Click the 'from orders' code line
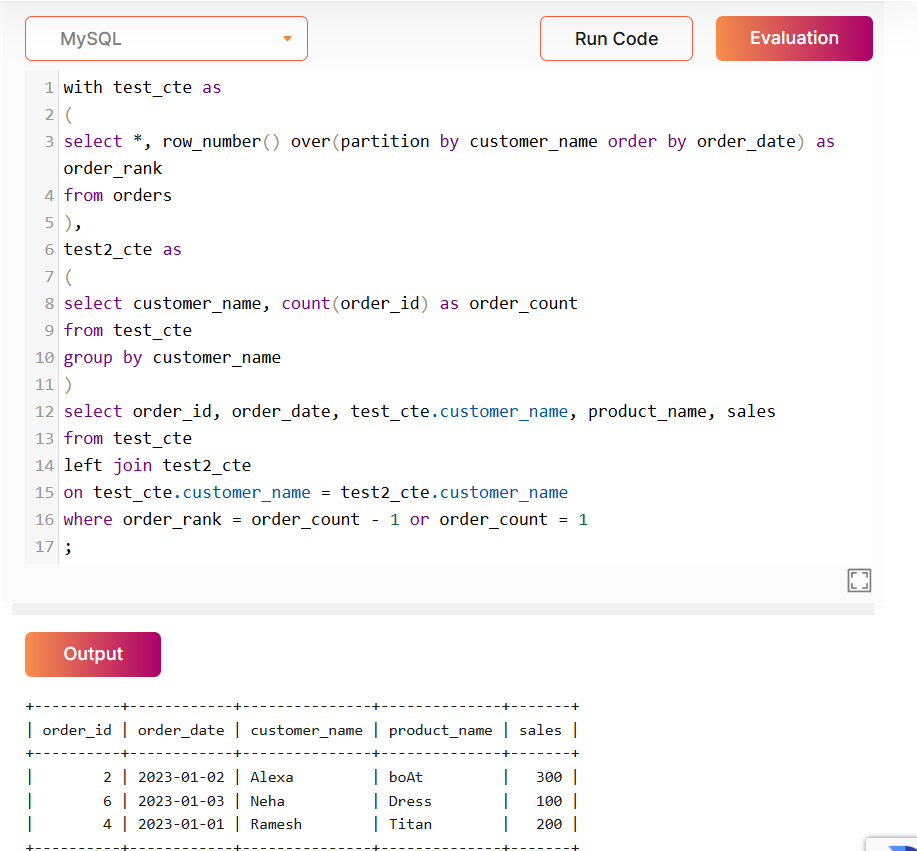917x851 pixels. [x=118, y=195]
